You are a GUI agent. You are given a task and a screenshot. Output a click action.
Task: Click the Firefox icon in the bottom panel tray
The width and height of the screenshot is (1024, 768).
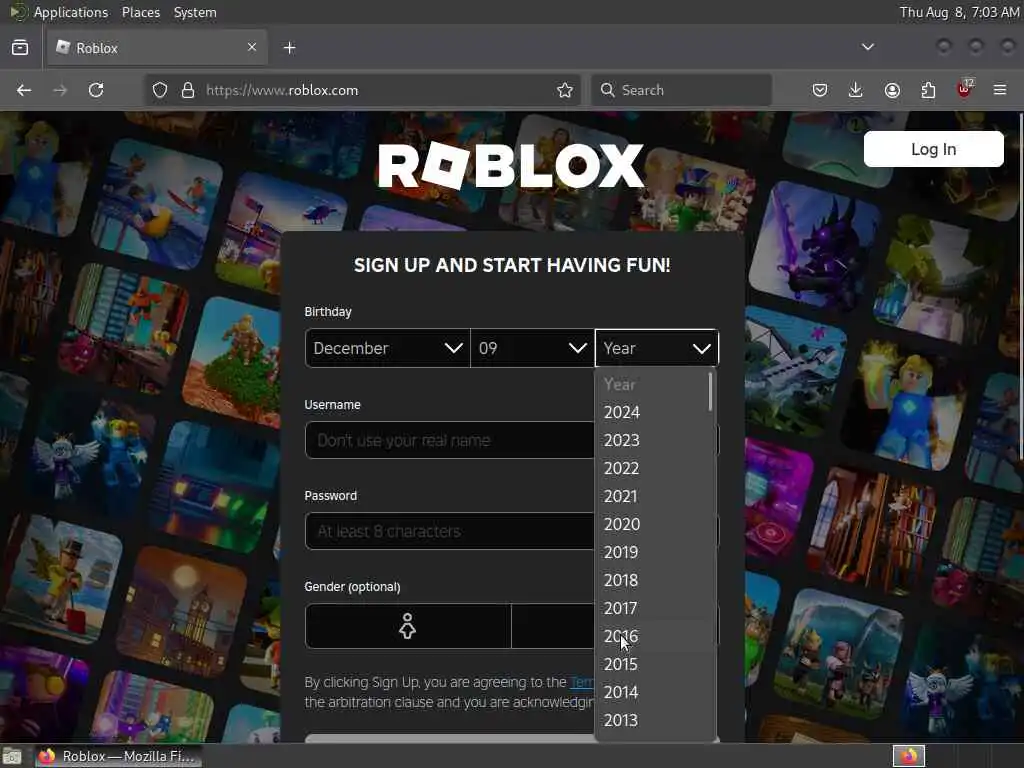click(909, 756)
